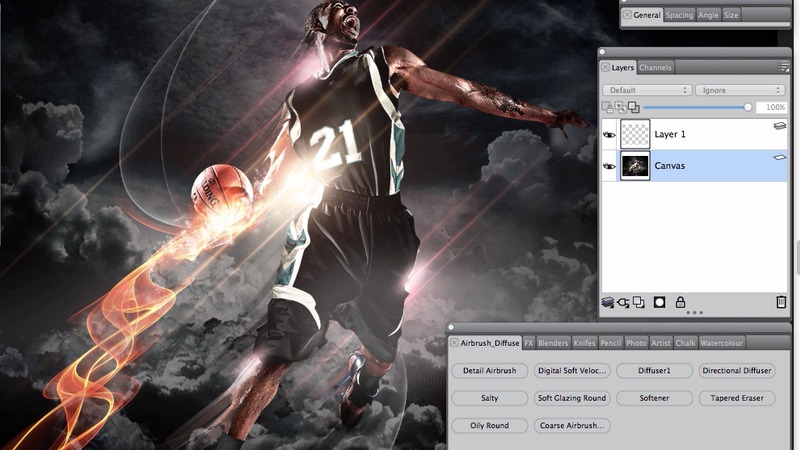Hide the Canvas layer with its eye icon
This screenshot has width=800, height=450.
pyautogui.click(x=609, y=166)
